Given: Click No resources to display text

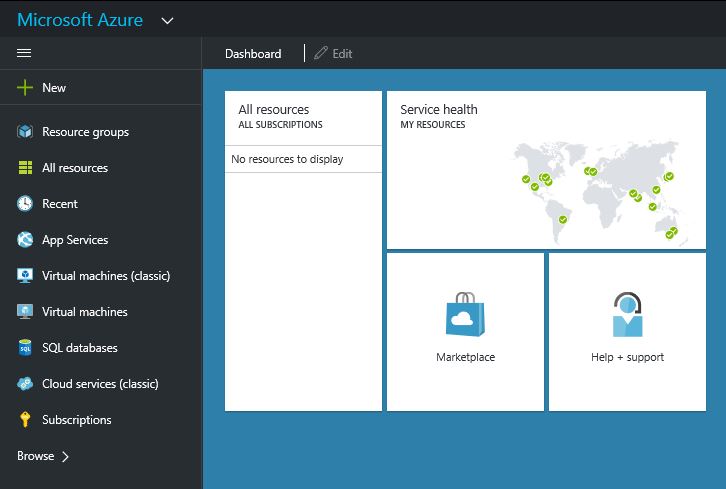Looking at the screenshot, I should (287, 159).
